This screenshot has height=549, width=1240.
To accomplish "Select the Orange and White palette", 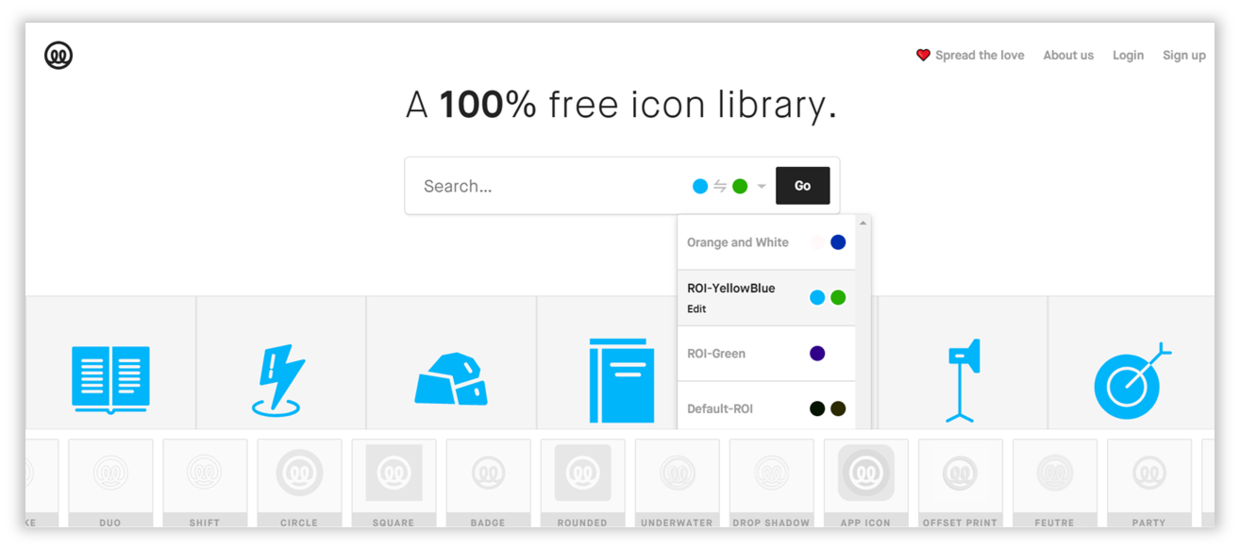I will click(x=766, y=243).
